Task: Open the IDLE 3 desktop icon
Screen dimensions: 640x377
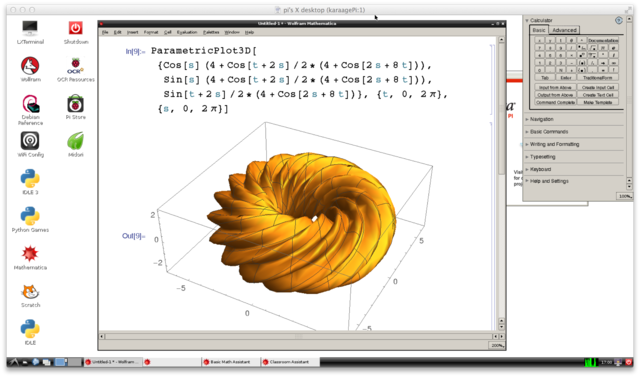Action: click(30, 182)
